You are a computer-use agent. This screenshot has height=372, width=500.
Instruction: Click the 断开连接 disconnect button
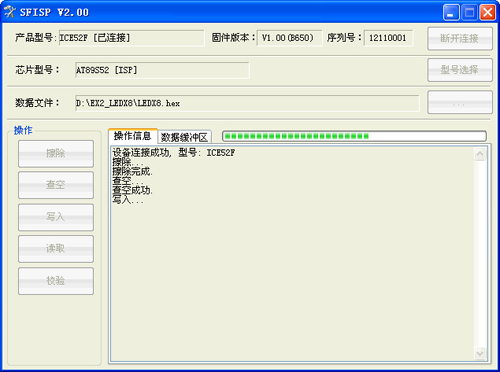pos(460,39)
